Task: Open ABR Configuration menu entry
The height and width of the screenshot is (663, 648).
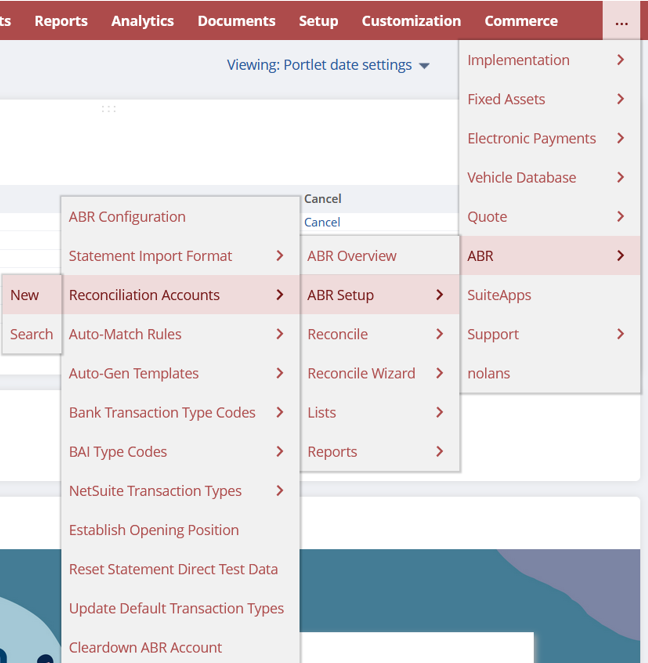Action: click(127, 217)
